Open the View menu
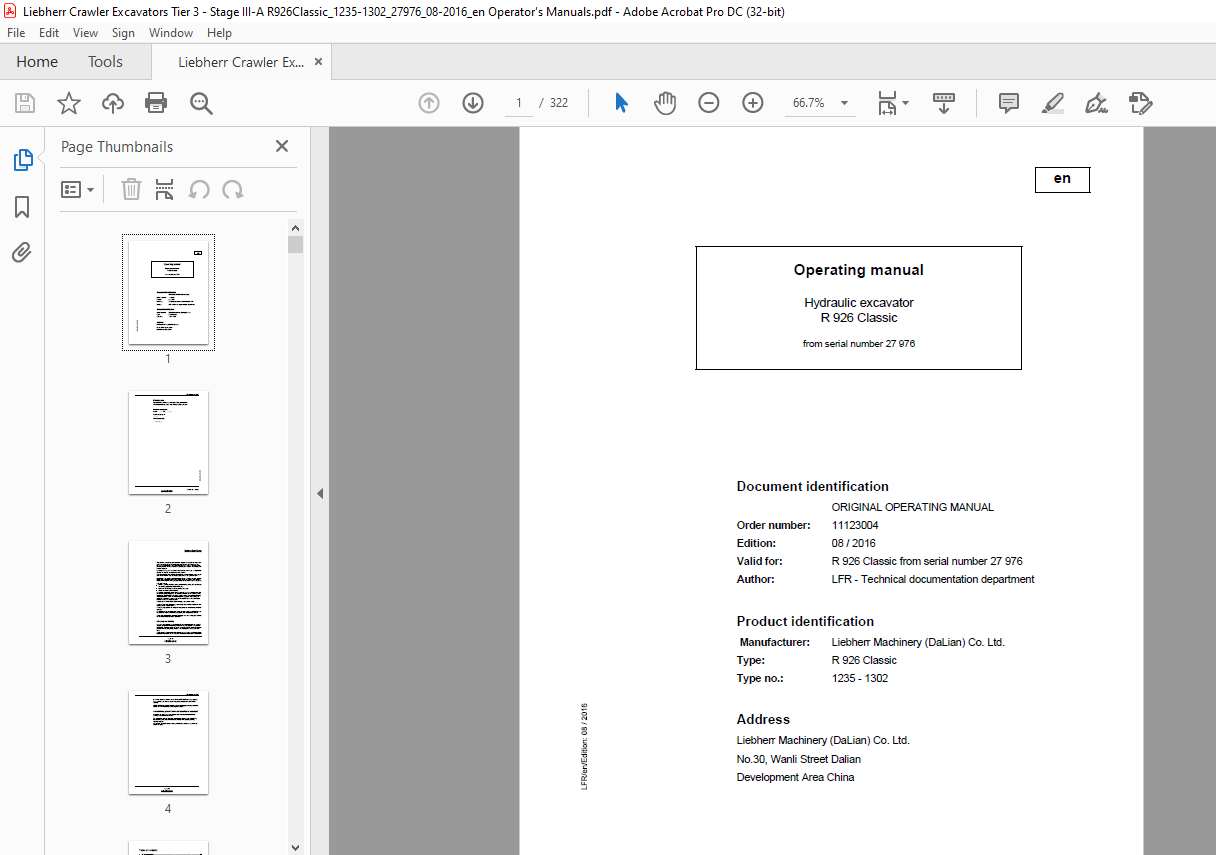Viewport: 1216px width, 855px height. tap(85, 33)
